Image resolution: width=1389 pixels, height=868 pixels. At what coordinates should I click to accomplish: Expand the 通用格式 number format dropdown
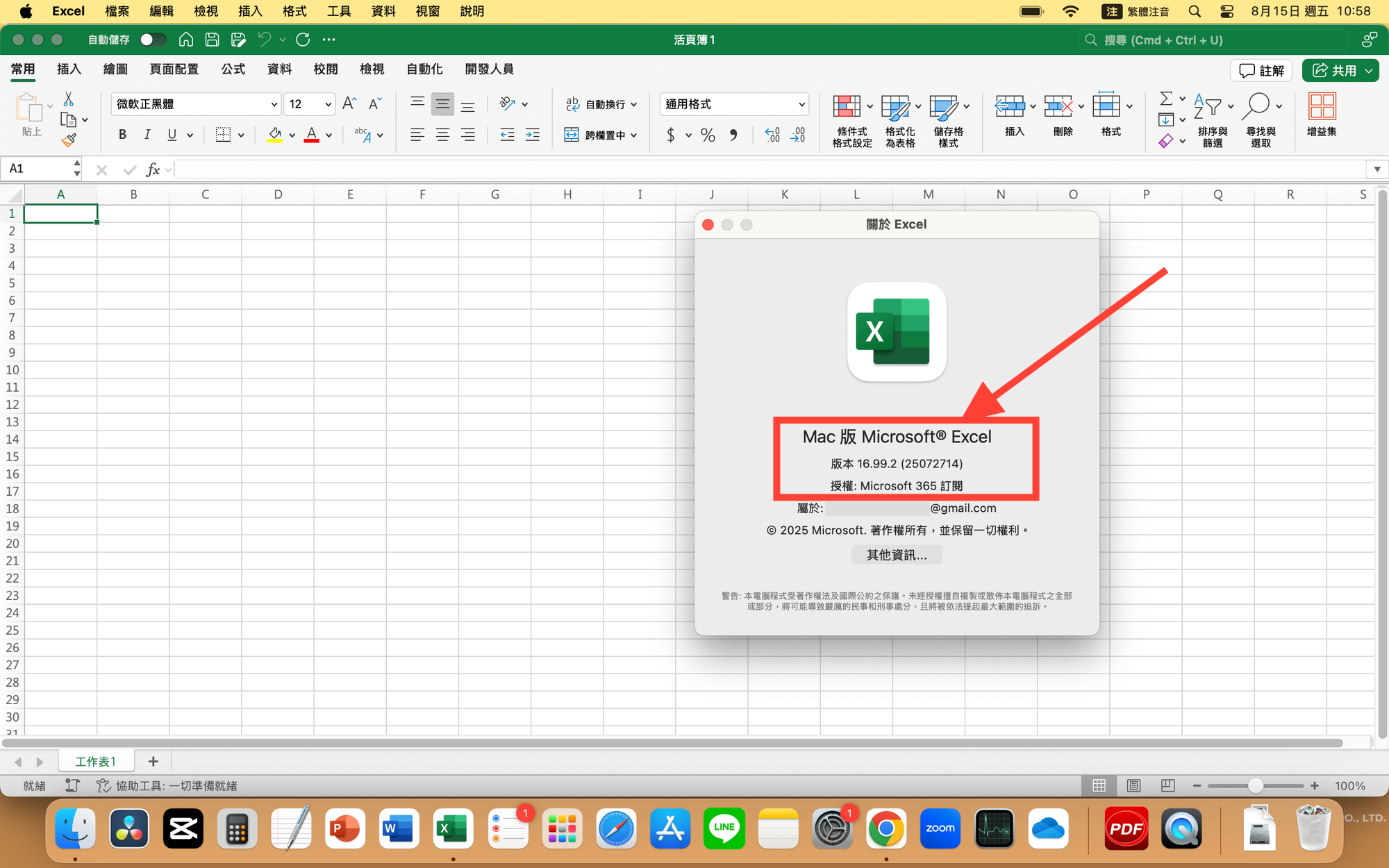801,104
